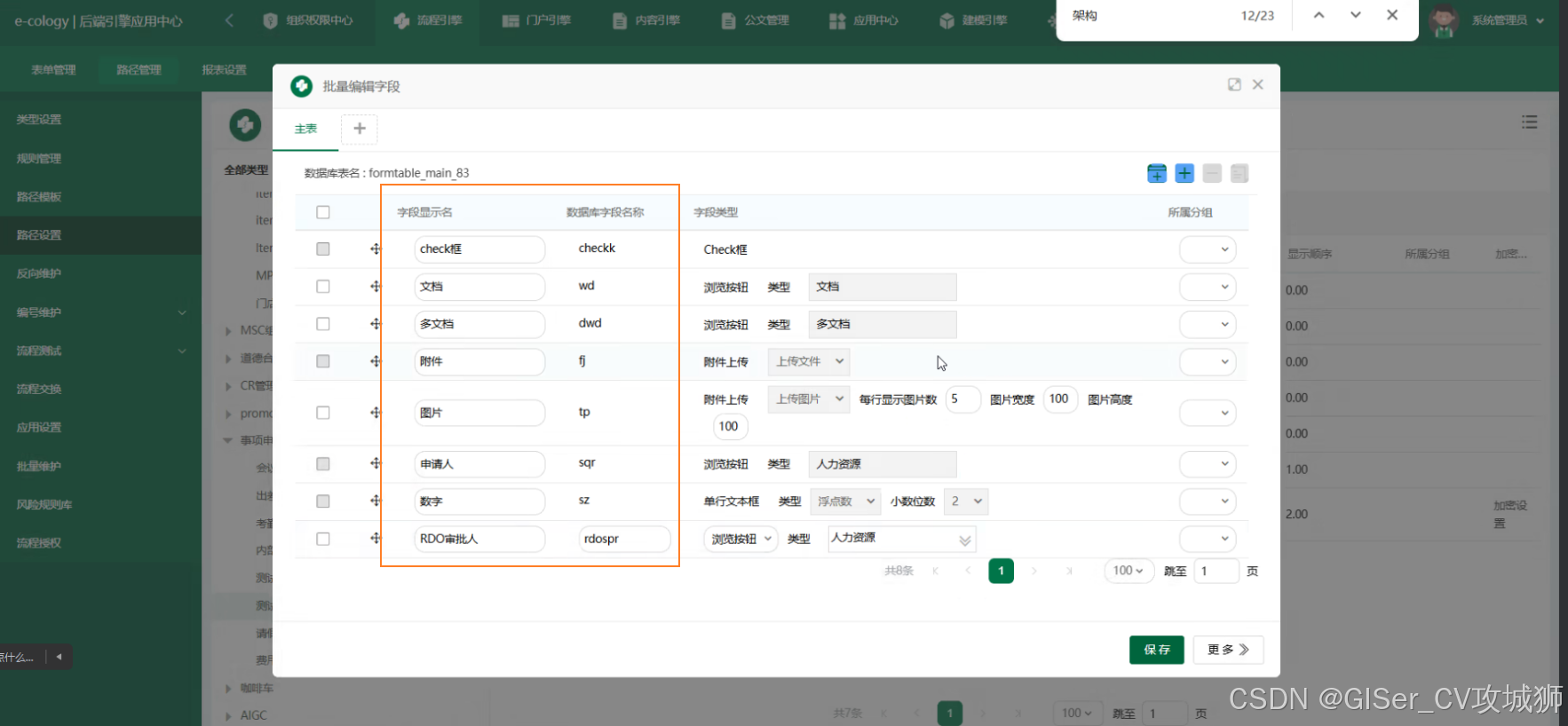This screenshot has width=1568, height=726.
Task: Click the next match arrow in find bar
Action: pos(1355,15)
